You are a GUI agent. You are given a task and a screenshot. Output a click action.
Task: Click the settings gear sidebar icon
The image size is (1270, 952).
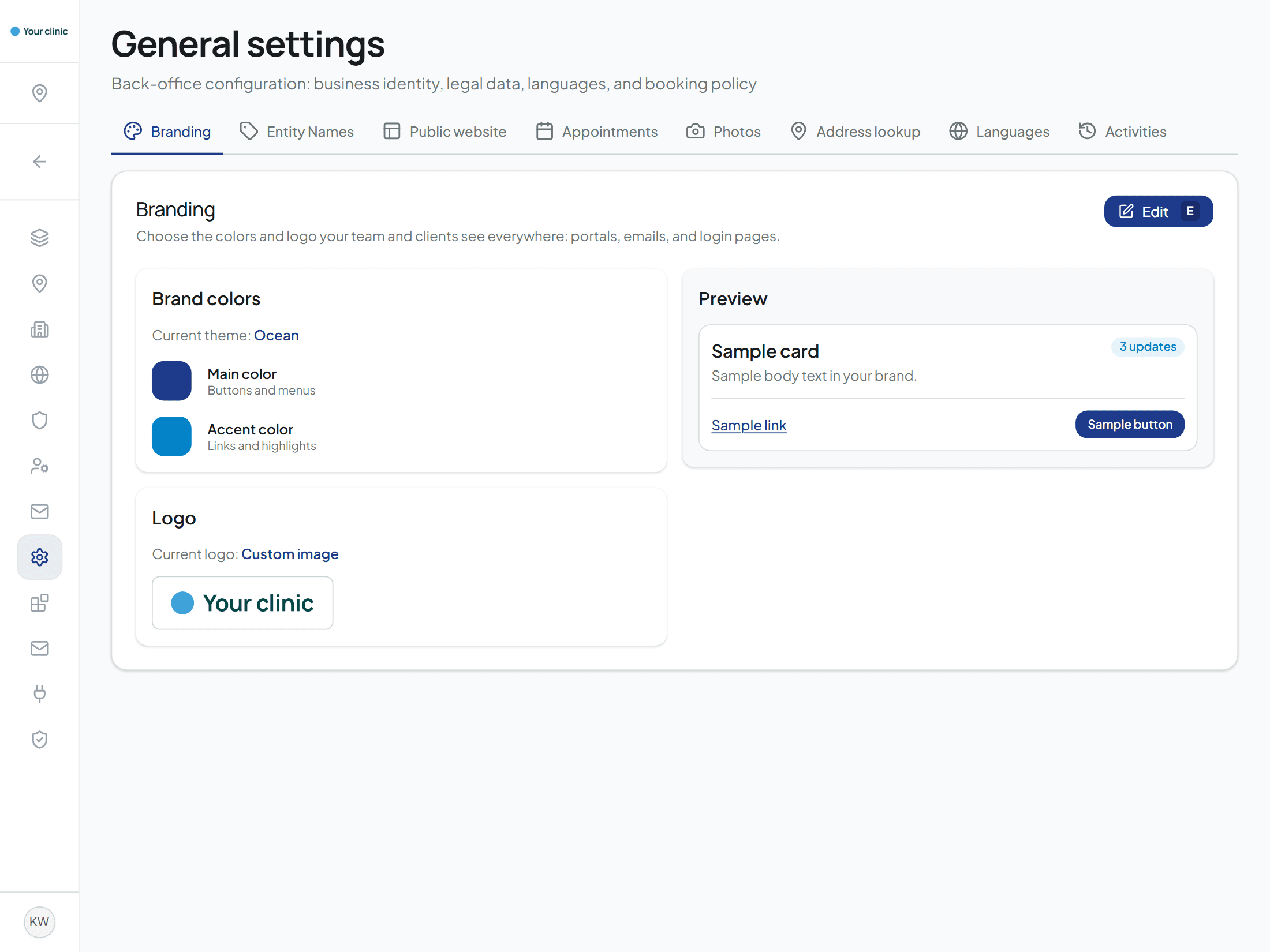click(39, 557)
